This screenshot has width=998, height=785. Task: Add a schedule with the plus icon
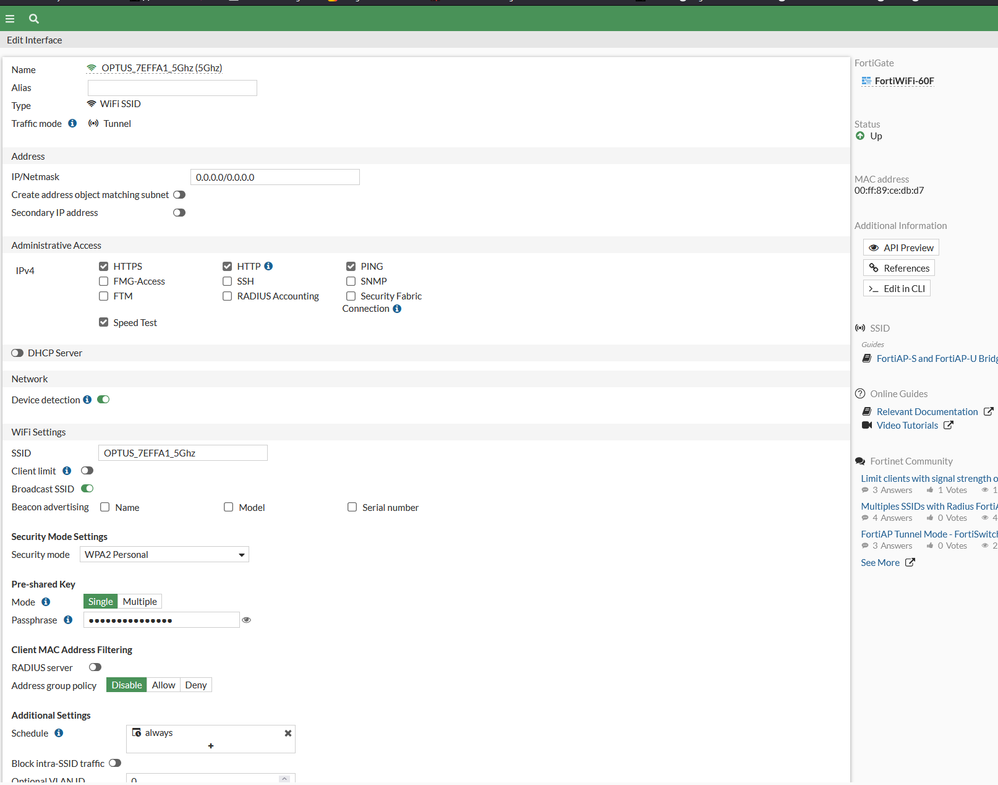(x=211, y=746)
